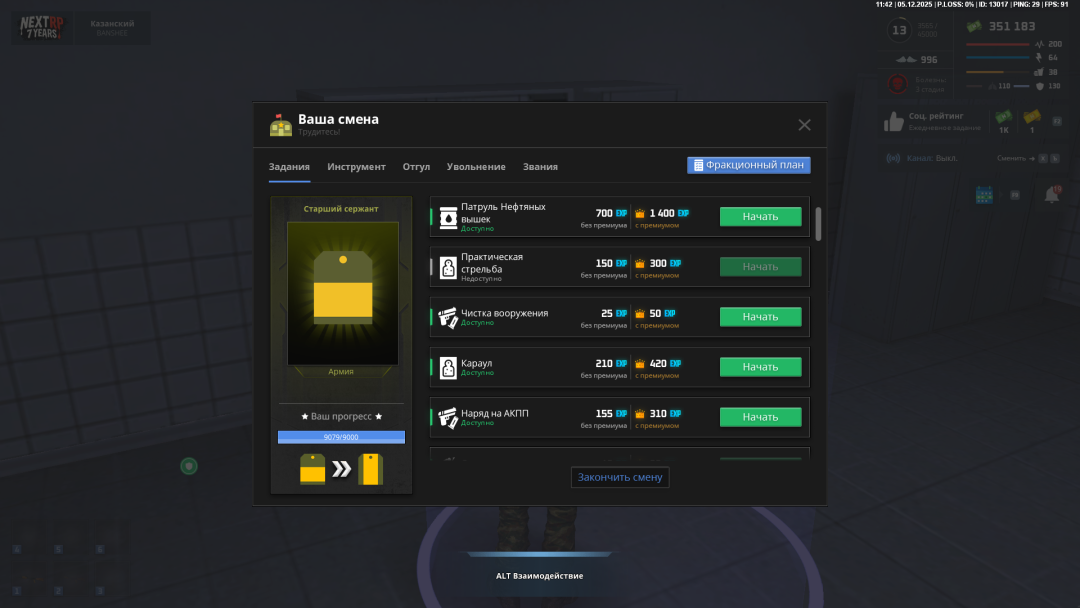Click the target icon next to Караул
1080x608 pixels.
click(448, 367)
